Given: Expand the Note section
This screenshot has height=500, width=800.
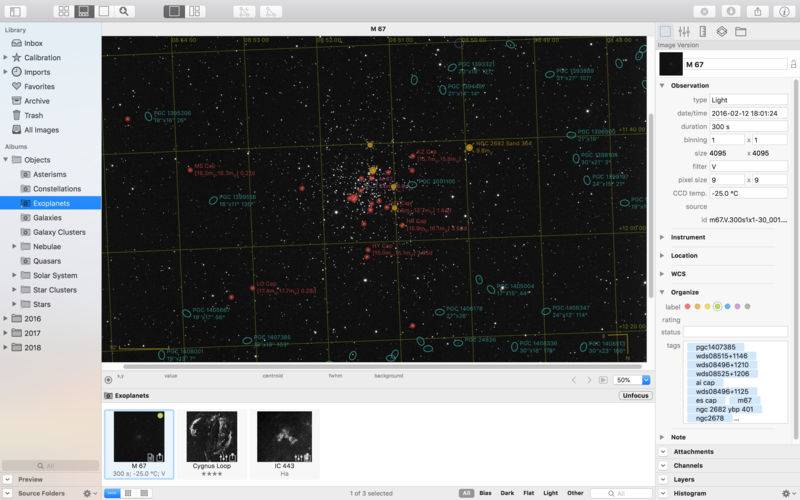Looking at the screenshot, I should [662, 437].
